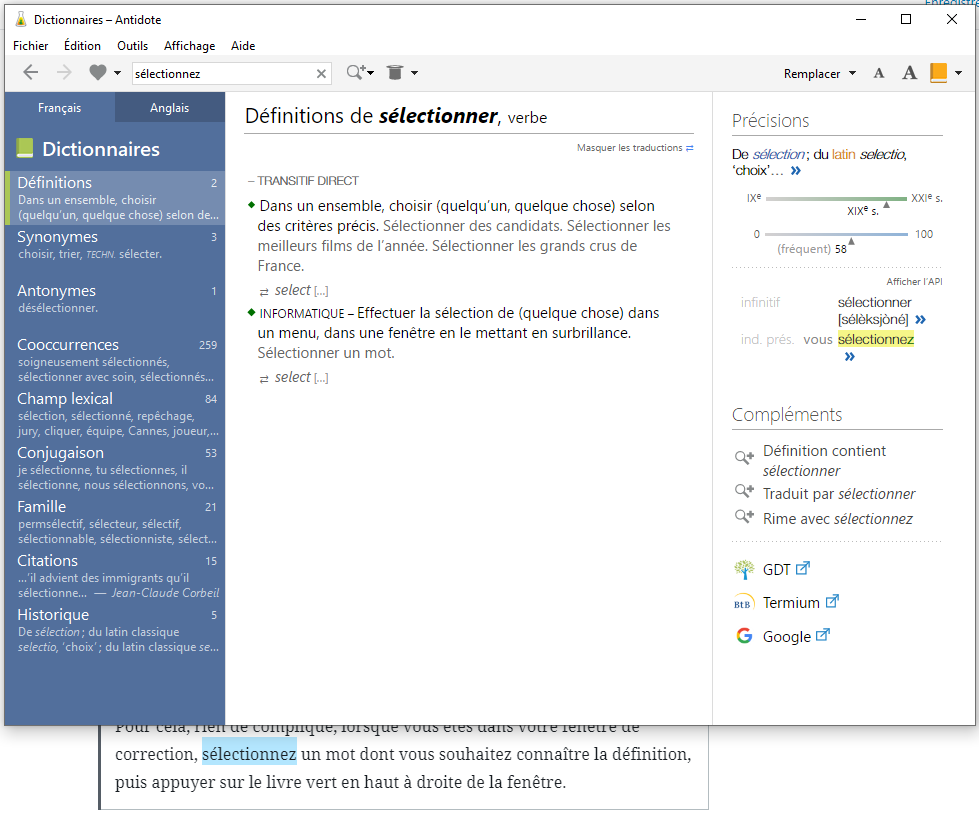Expand first 'select' translation ellipsis
This screenshot has width=979, height=816.
pyautogui.click(x=321, y=291)
